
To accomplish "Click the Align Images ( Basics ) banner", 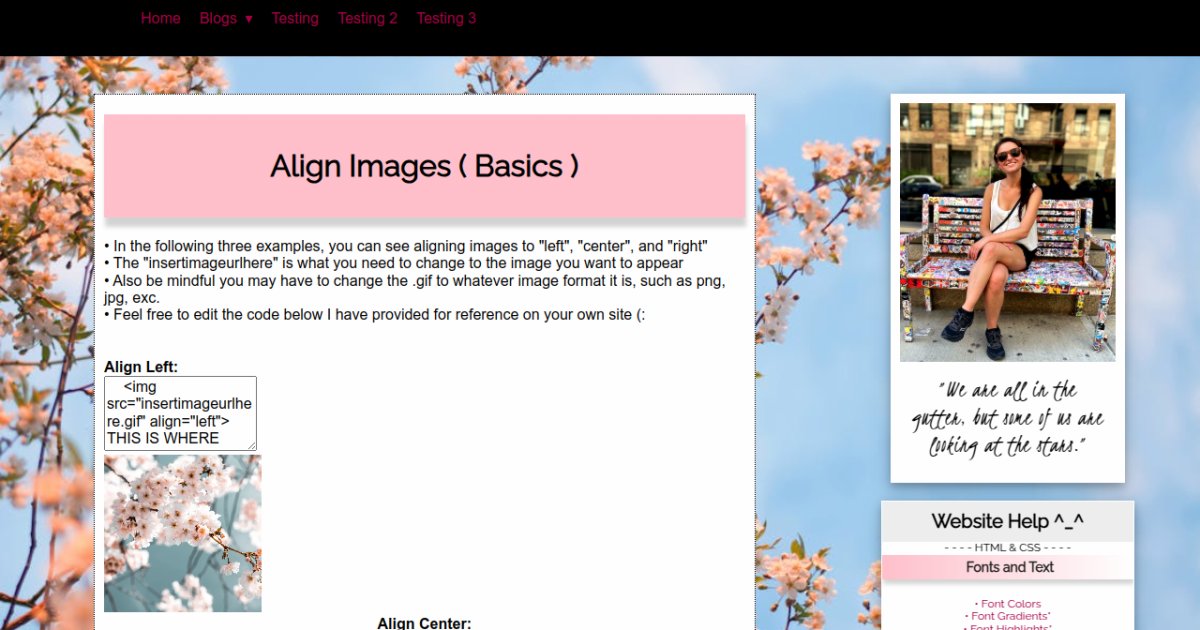I will (424, 166).
